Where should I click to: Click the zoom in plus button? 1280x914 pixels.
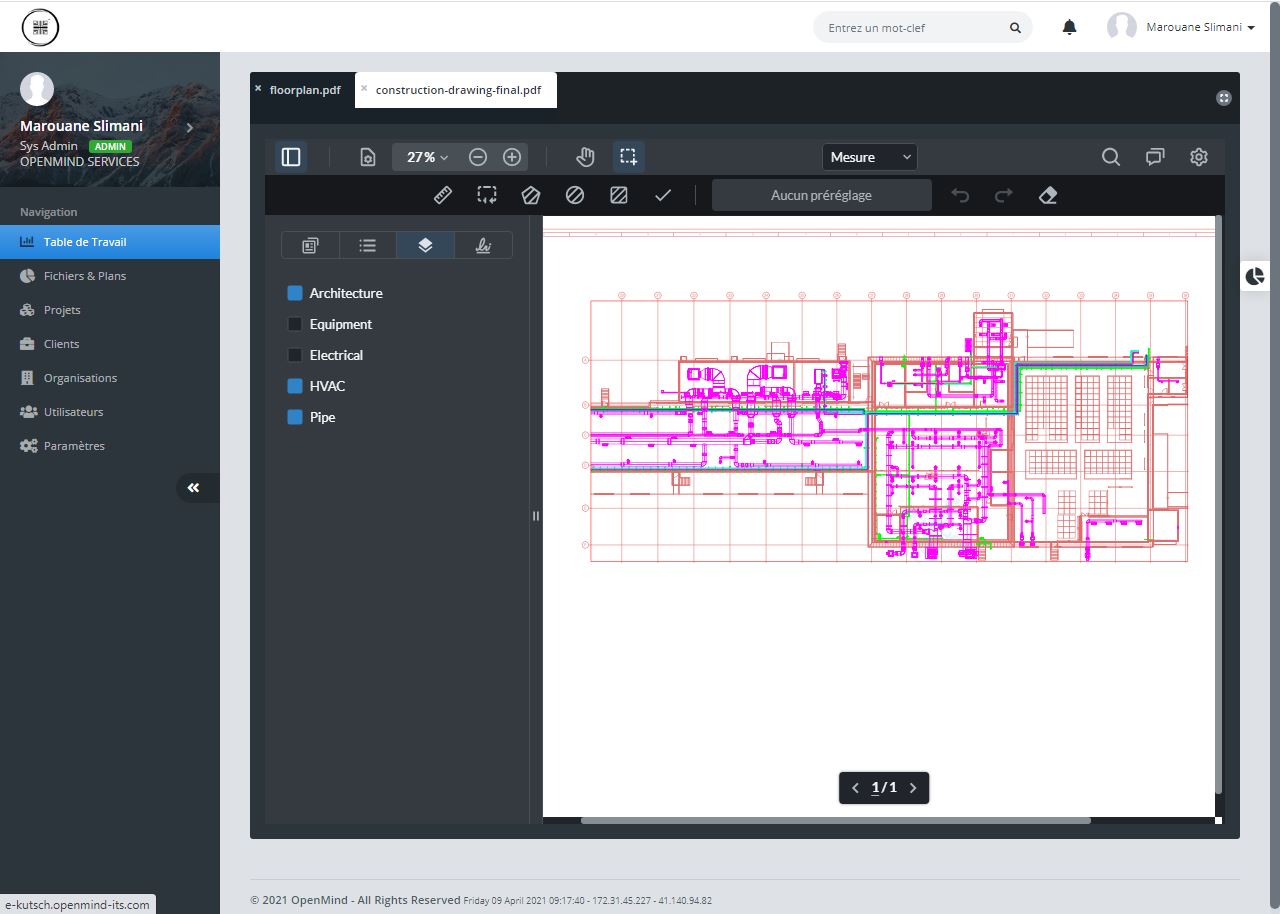[x=512, y=157]
